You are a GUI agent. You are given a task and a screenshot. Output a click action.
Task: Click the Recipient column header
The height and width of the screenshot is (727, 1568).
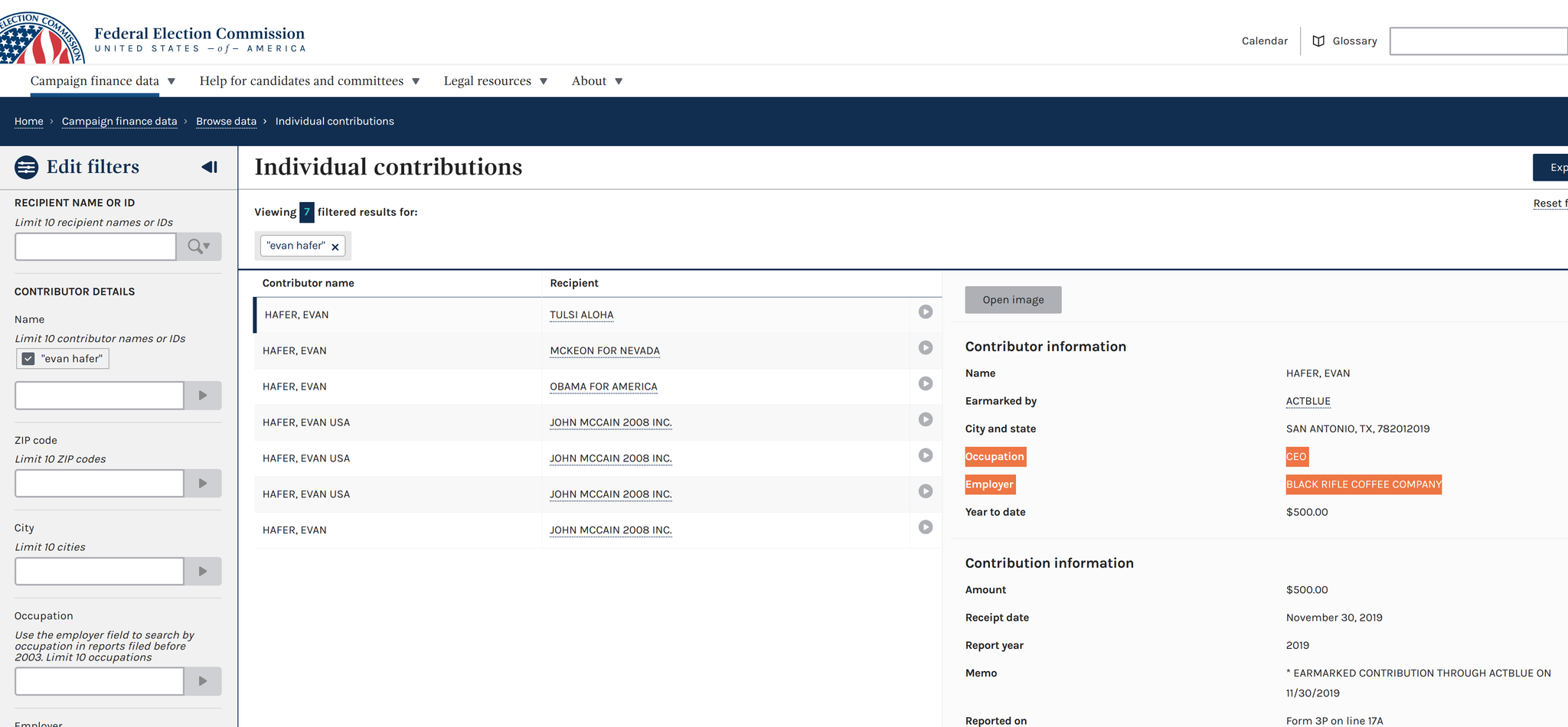pyautogui.click(x=574, y=283)
